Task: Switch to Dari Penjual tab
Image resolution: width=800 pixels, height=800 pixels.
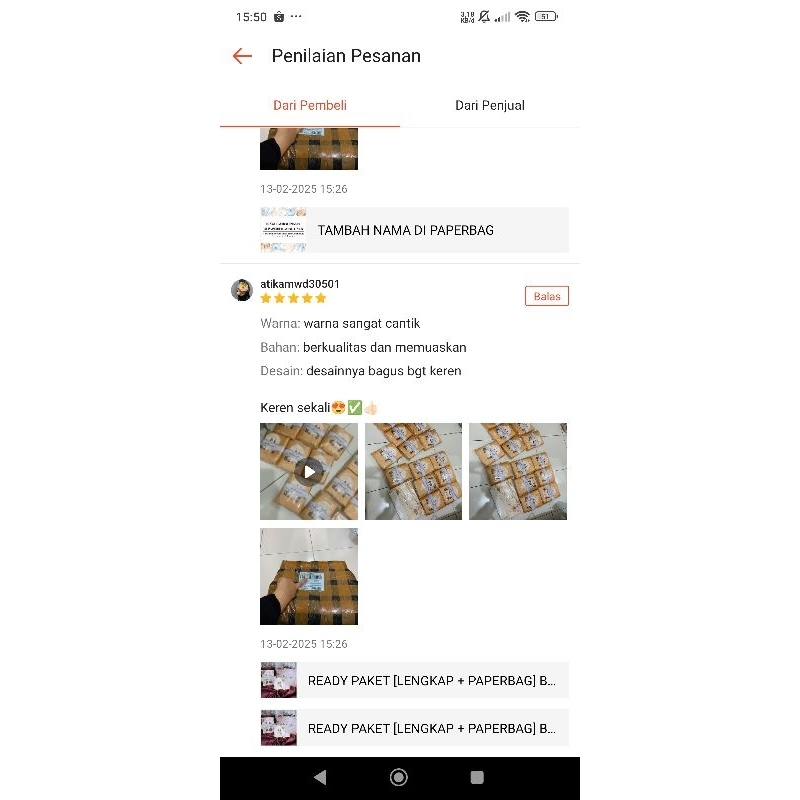Action: coord(490,106)
